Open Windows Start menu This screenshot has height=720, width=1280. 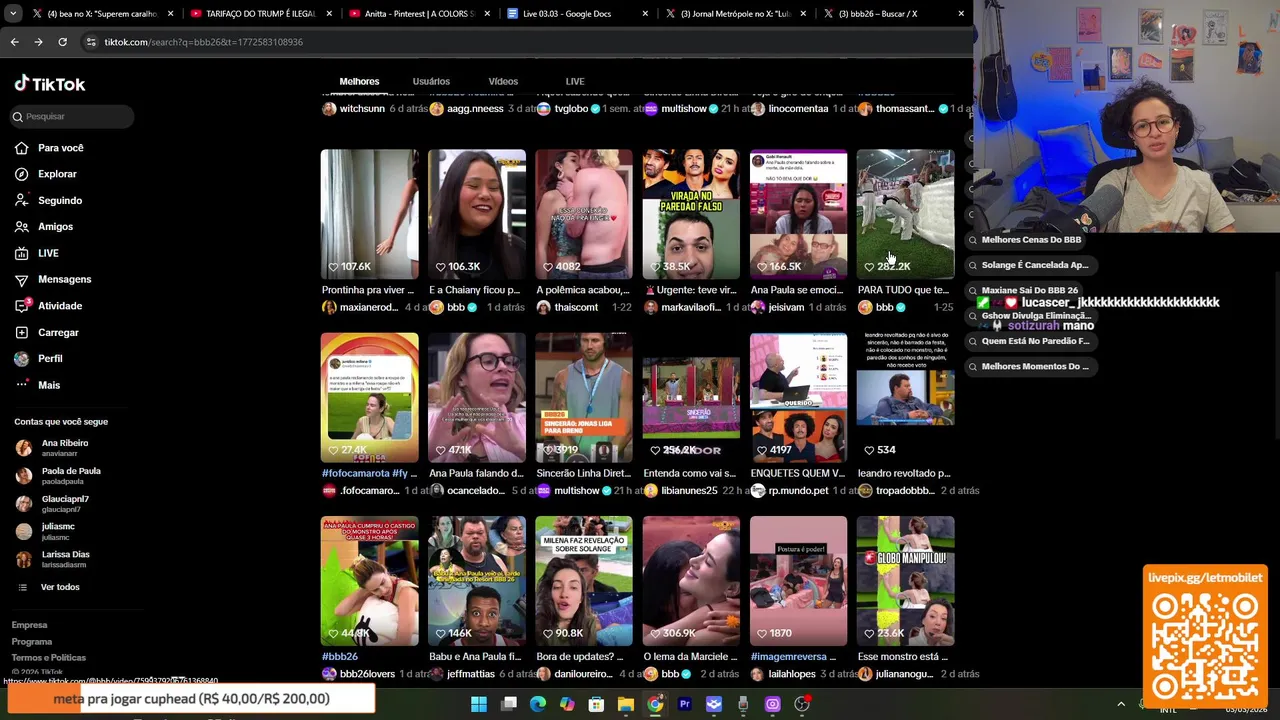pyautogui.click(x=479, y=704)
